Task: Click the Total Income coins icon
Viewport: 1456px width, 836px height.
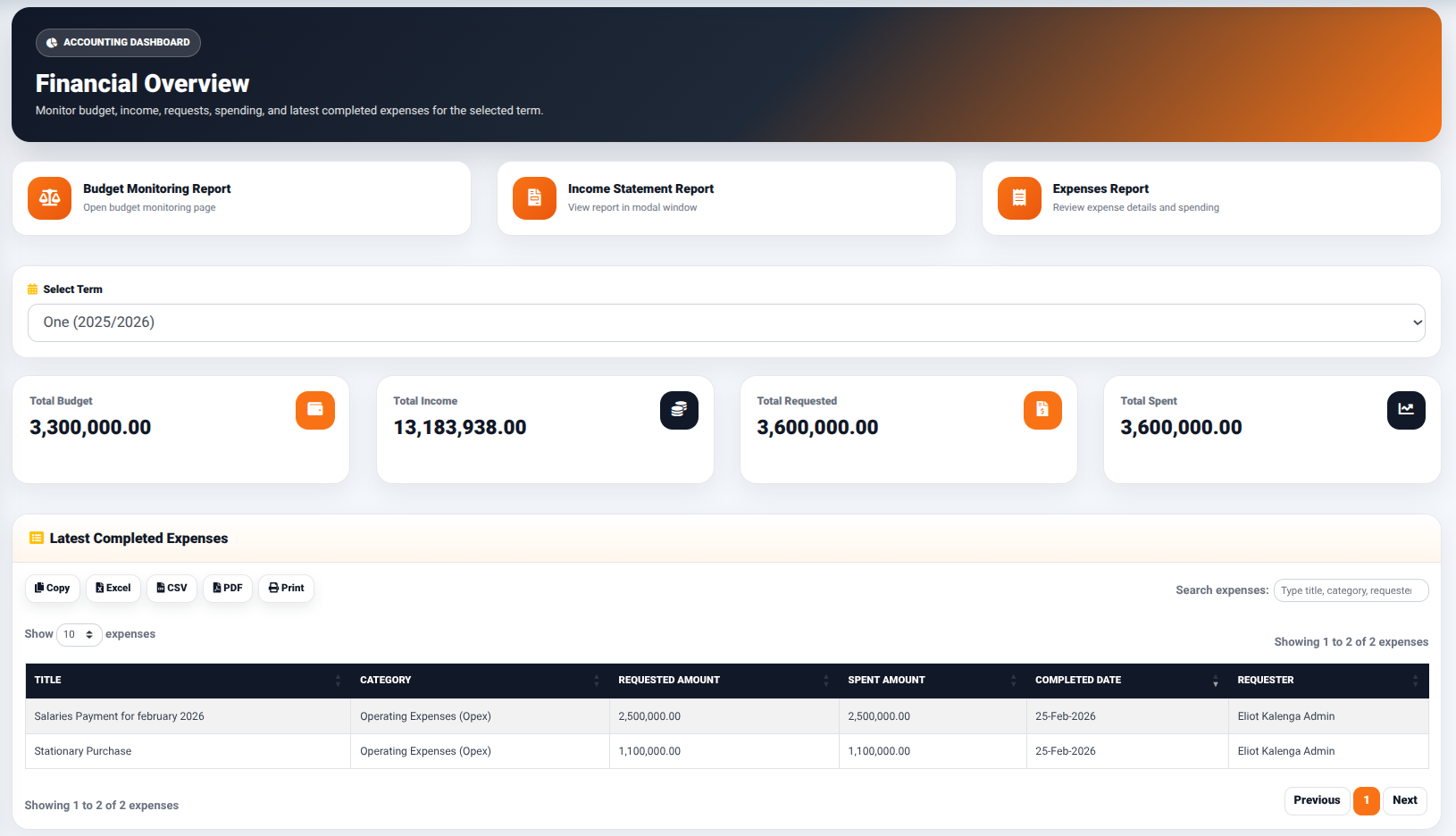Action: coord(679,410)
